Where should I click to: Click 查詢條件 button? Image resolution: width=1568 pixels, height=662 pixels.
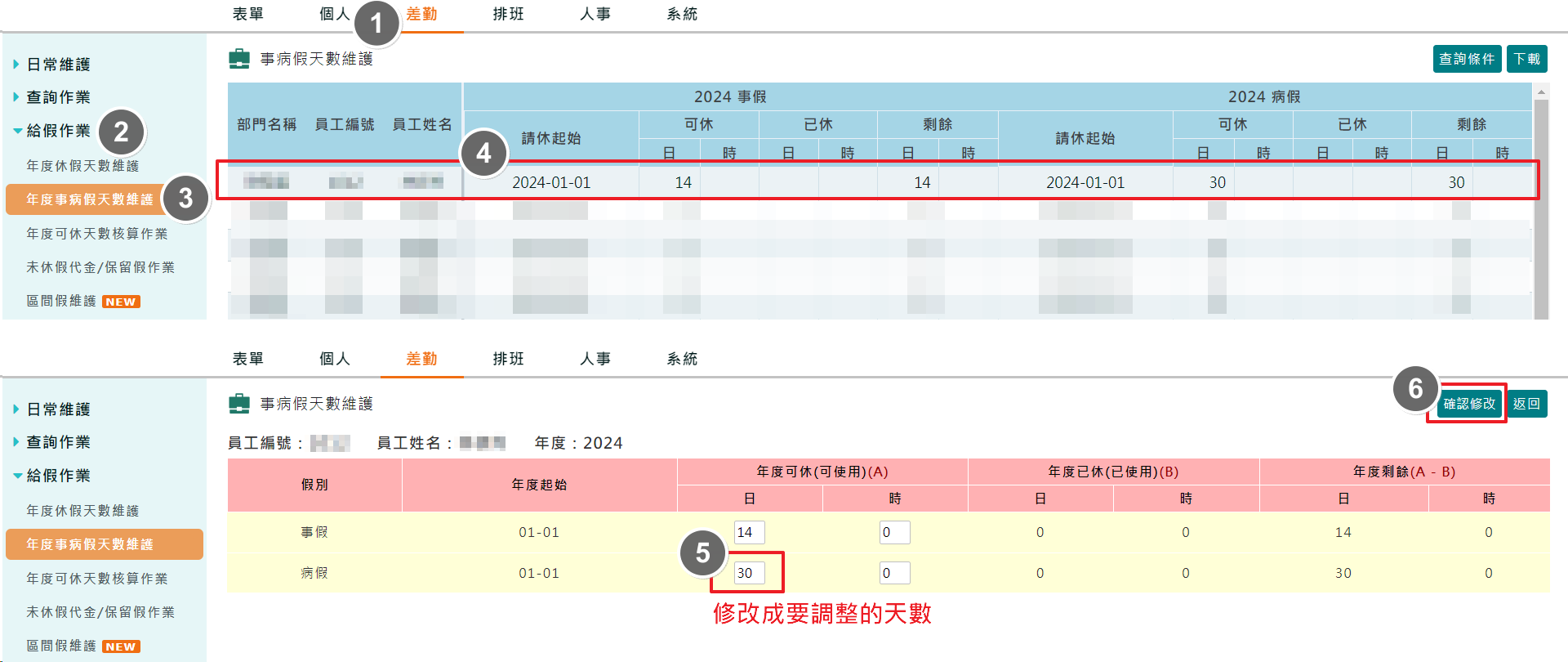(x=1467, y=59)
